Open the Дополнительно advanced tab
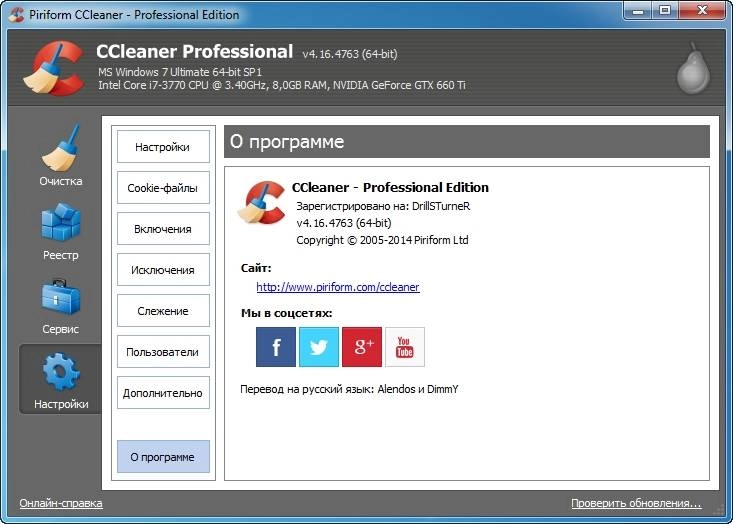 163,393
